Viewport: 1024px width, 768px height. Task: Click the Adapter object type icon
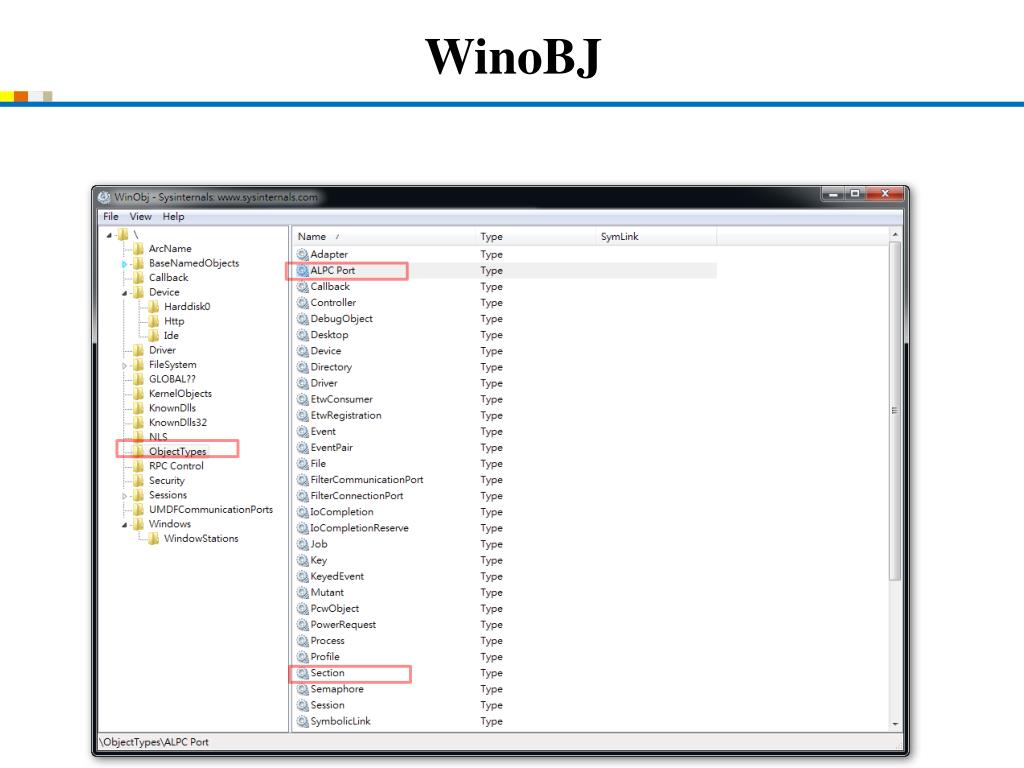point(302,254)
